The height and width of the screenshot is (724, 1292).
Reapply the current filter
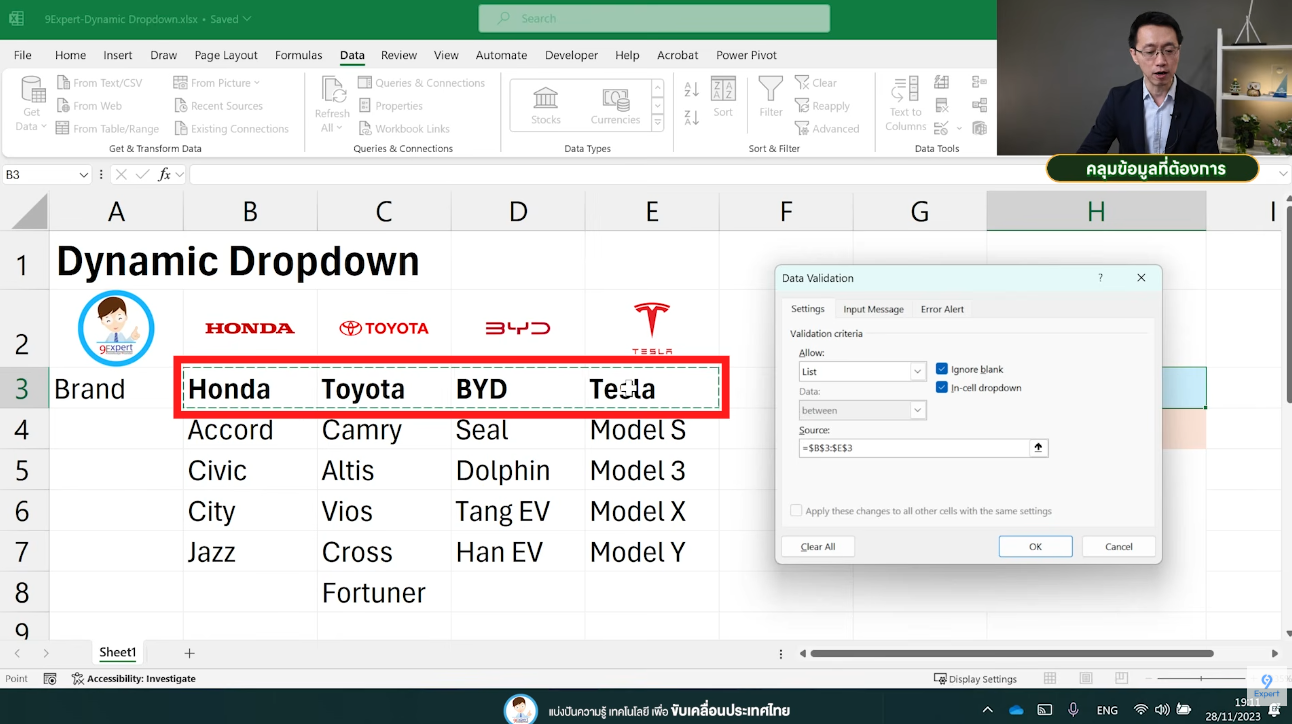point(822,106)
